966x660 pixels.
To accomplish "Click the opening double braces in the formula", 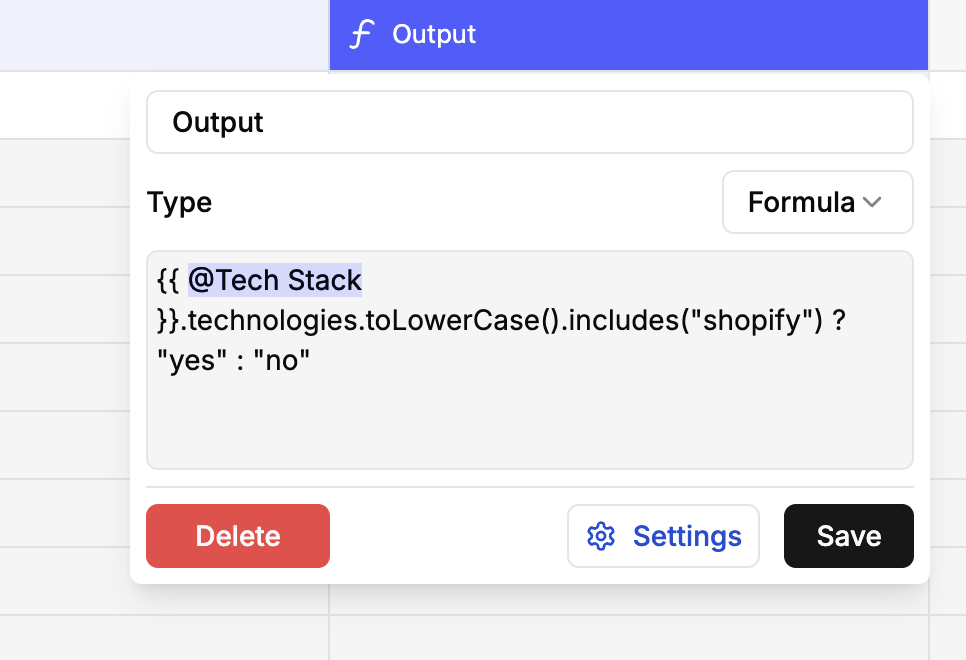I will (x=168, y=280).
